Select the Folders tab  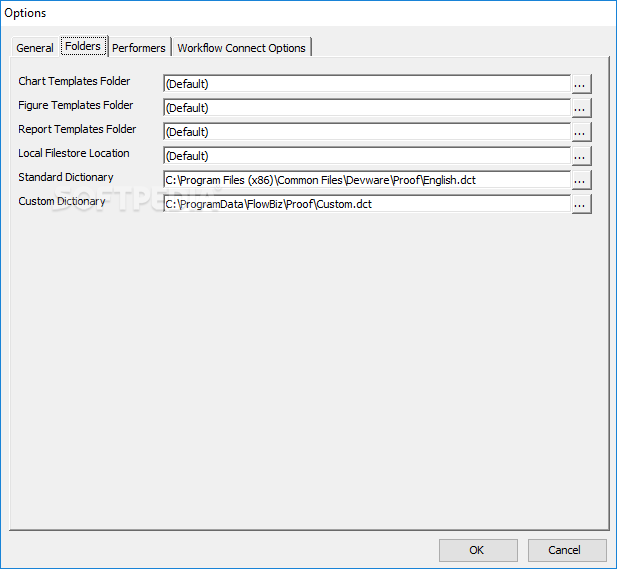(83, 46)
